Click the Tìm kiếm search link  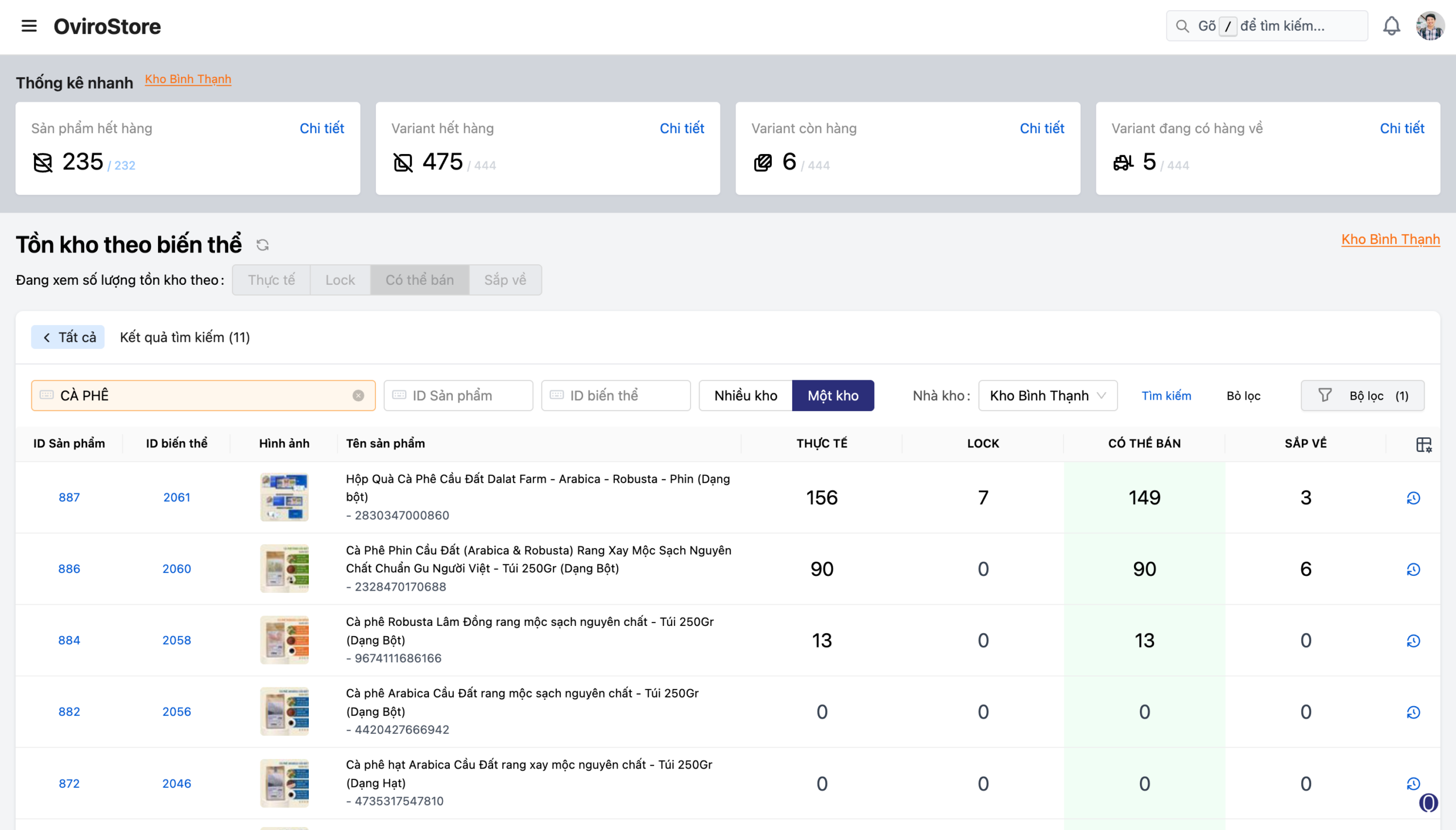[1166, 396]
